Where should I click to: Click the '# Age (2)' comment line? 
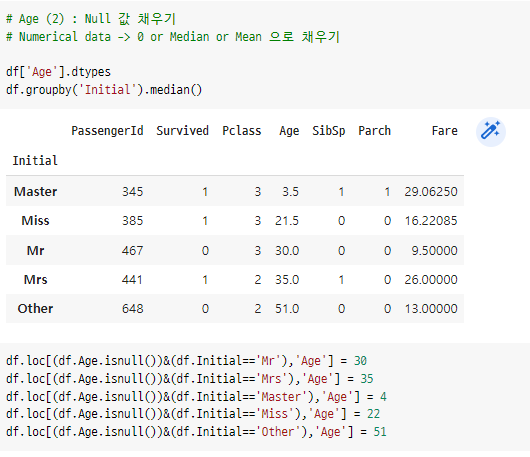(91, 19)
